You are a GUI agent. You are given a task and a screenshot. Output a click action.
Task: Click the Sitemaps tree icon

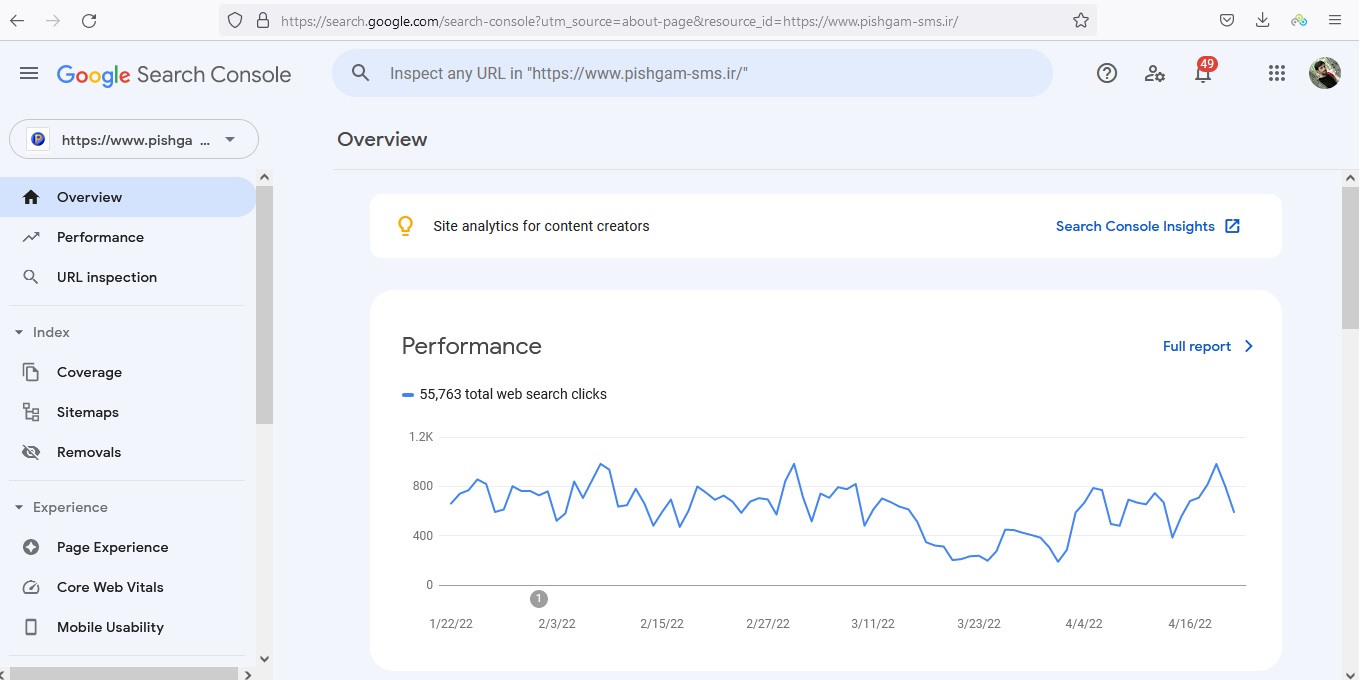point(31,412)
